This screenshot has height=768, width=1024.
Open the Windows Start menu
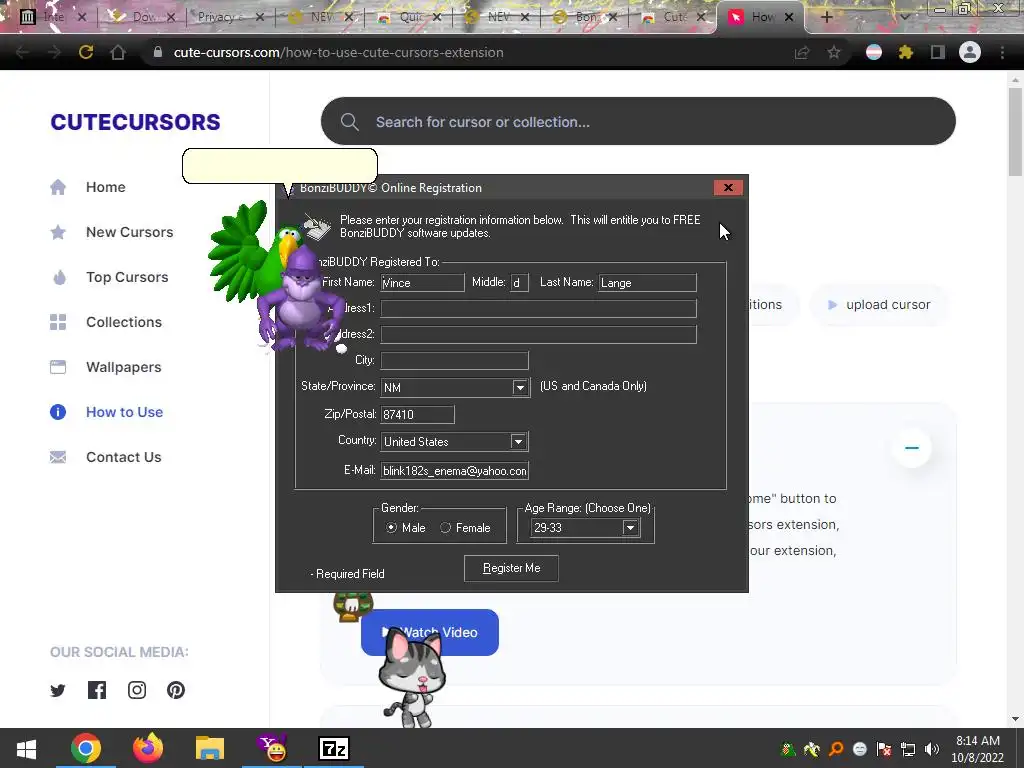[26, 748]
